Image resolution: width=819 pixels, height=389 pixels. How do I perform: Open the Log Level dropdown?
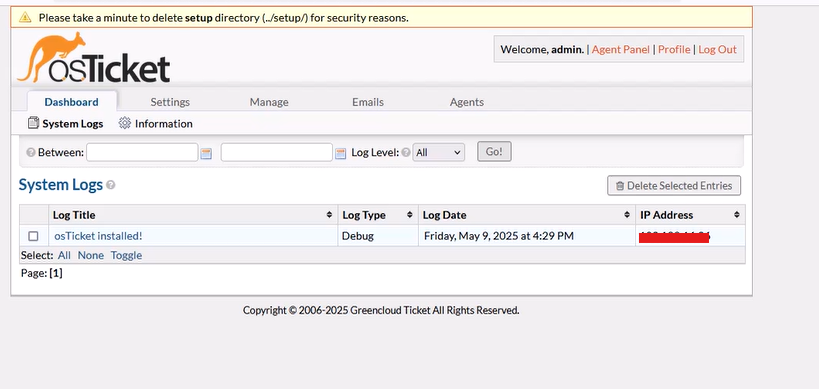point(438,152)
